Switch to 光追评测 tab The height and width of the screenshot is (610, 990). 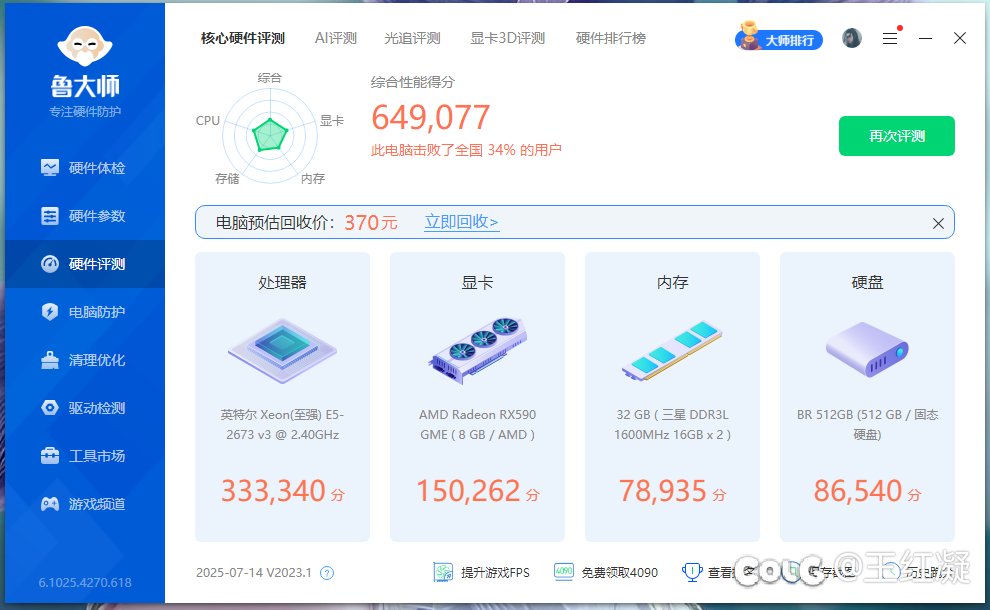412,39
